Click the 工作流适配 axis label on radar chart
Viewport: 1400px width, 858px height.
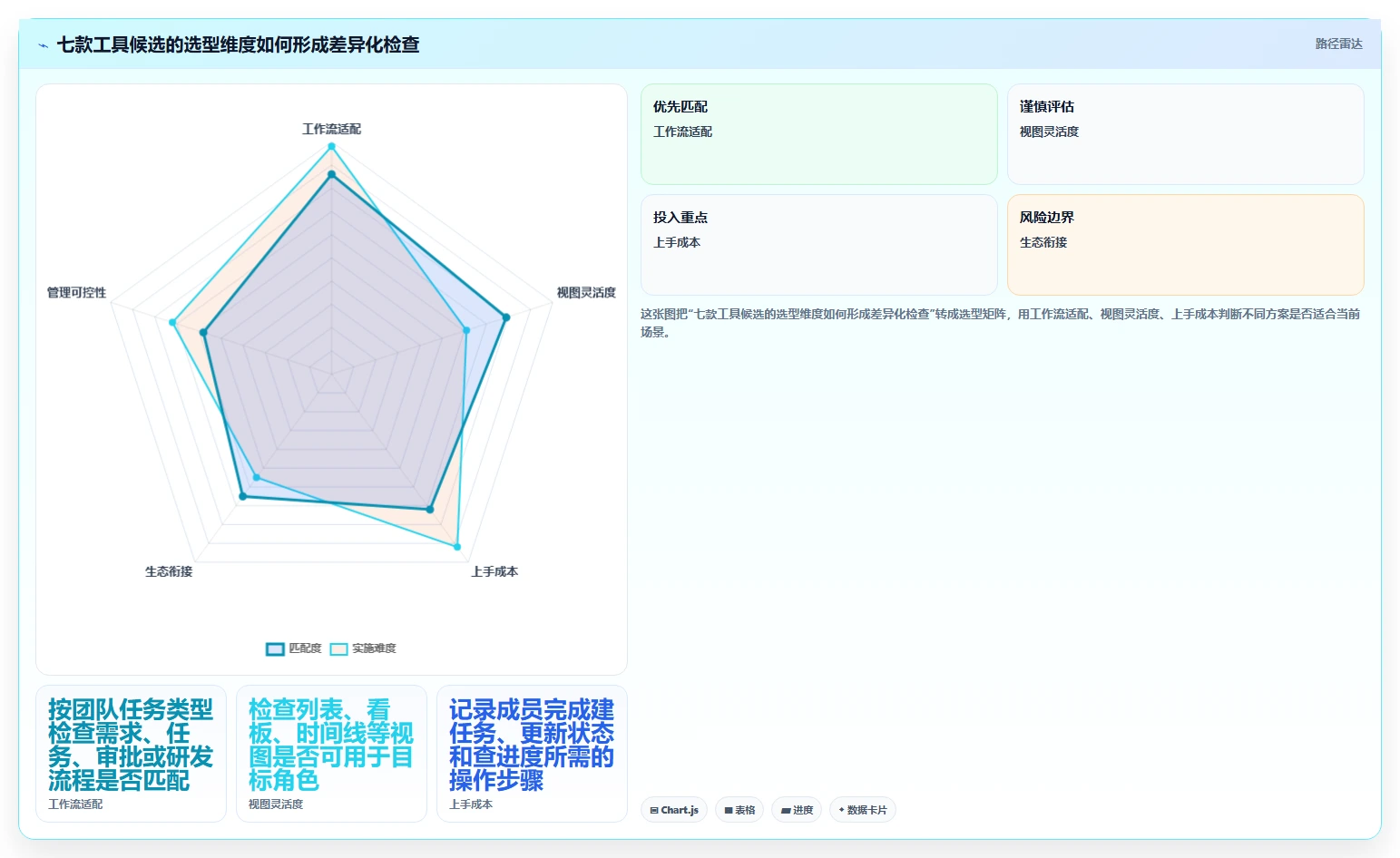pos(331,129)
